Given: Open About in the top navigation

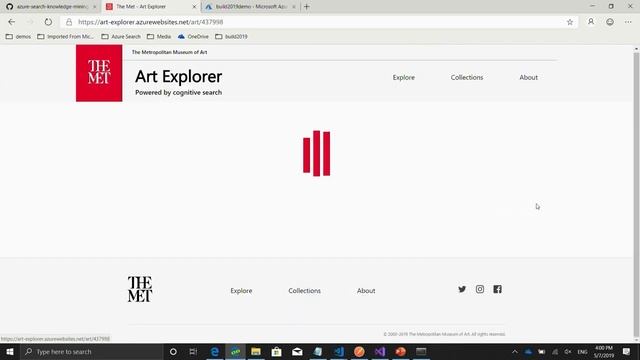Looking at the screenshot, I should (528, 77).
